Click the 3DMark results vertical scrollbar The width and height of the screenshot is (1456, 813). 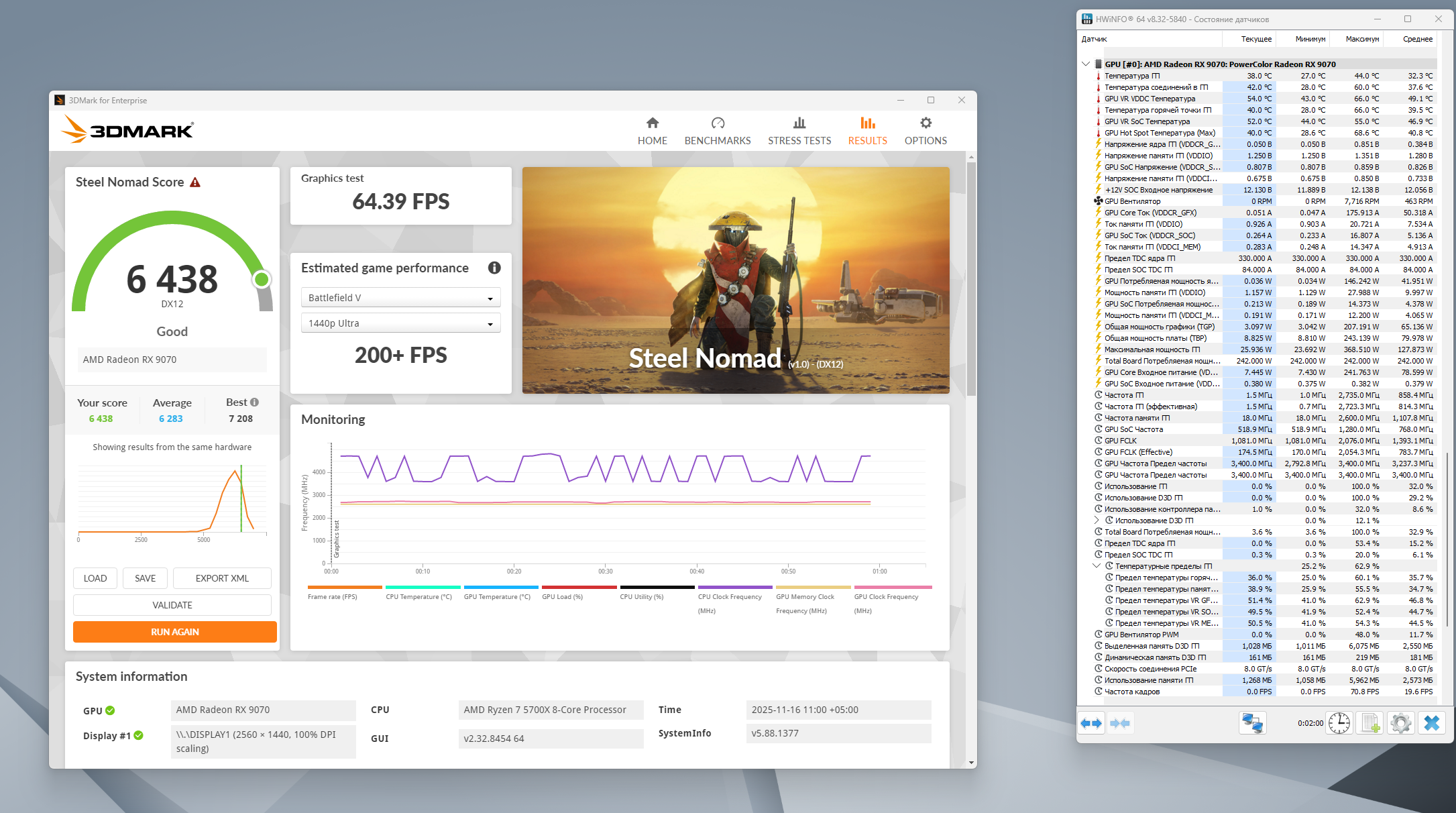click(971, 278)
